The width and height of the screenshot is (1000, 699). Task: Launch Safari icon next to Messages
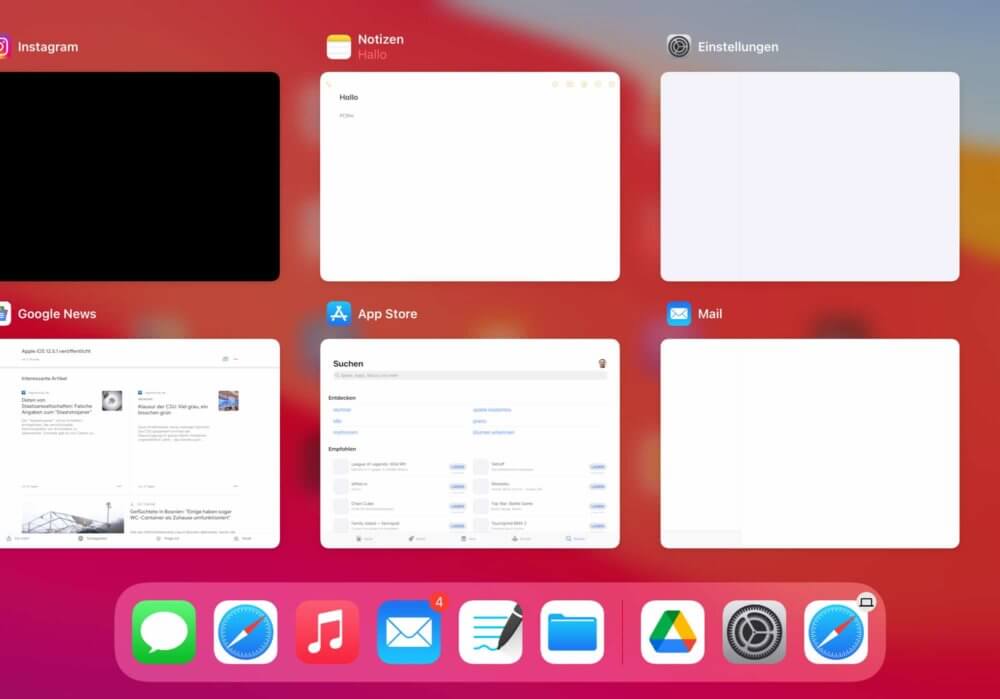pyautogui.click(x=246, y=632)
